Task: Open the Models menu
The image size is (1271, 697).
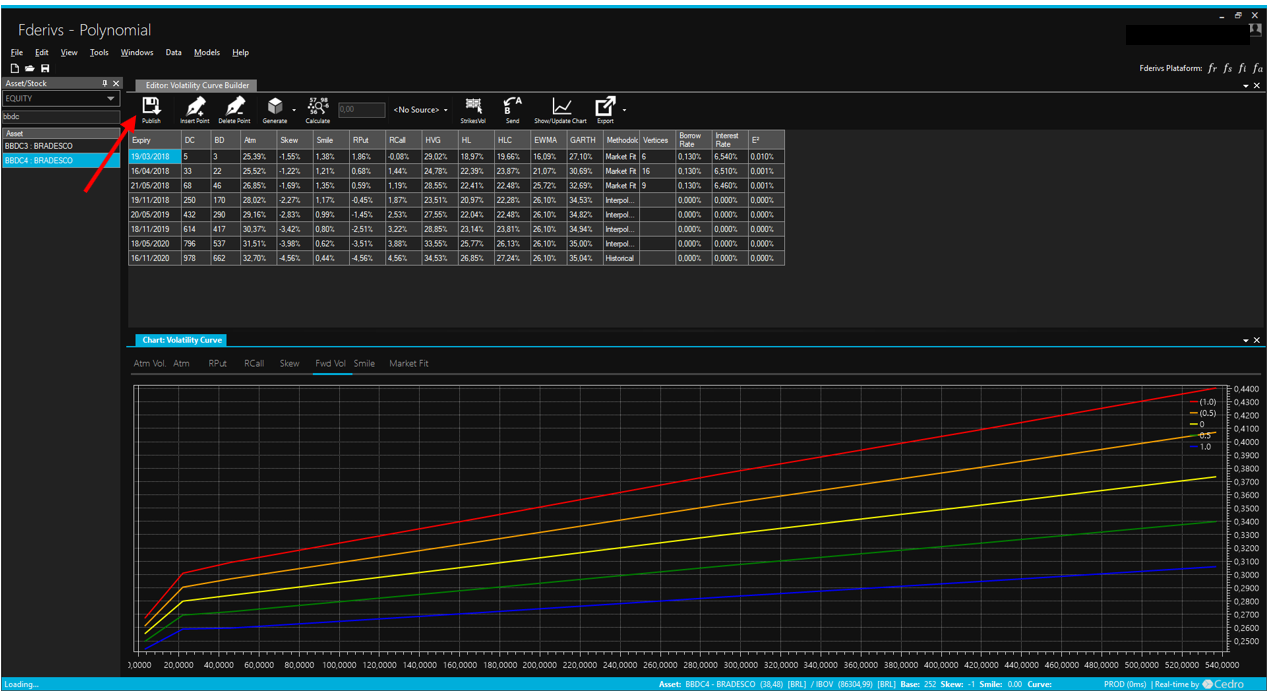Action: pyautogui.click(x=207, y=52)
